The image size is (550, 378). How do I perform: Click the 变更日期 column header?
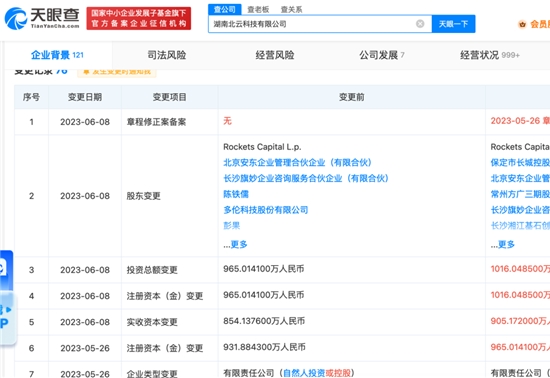85,97
